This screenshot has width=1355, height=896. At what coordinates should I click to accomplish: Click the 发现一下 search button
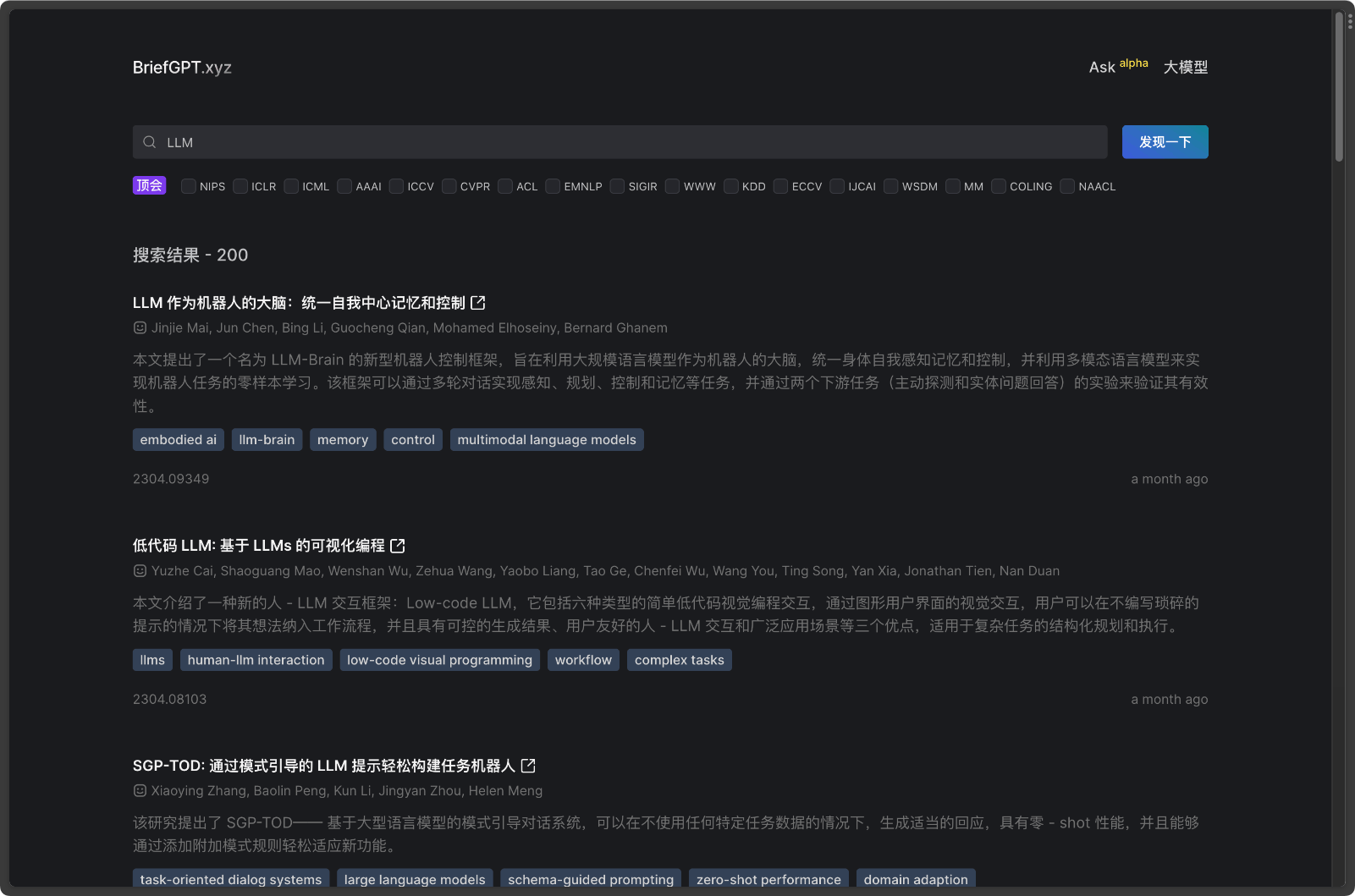[x=1165, y=141]
